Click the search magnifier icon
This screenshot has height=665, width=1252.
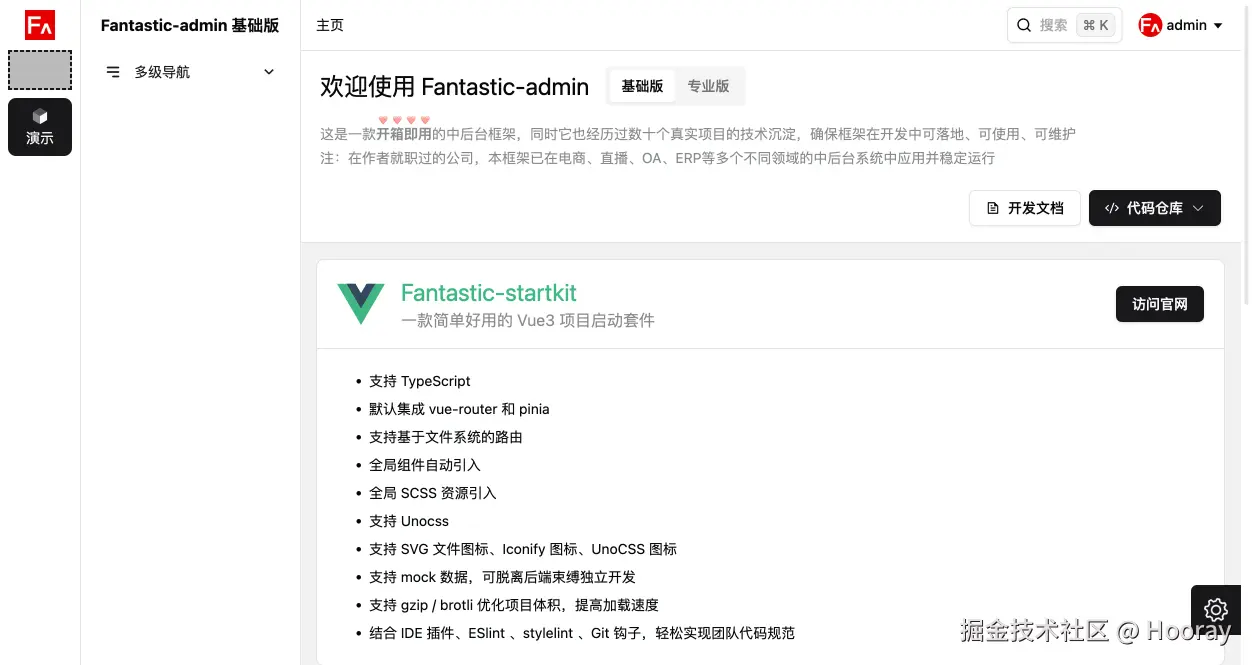pyautogui.click(x=1024, y=25)
